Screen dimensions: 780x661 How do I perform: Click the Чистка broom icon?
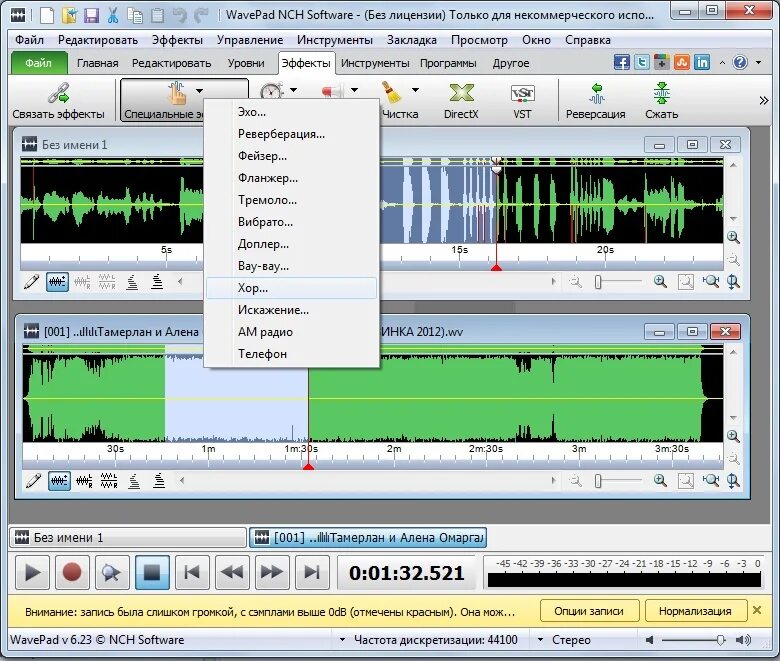391,93
